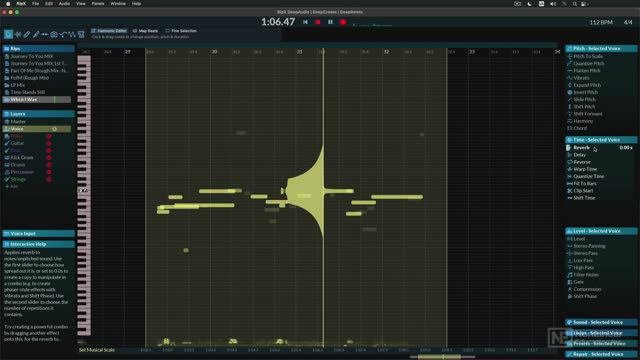Click the Gate effect
The height and width of the screenshot is (360, 640).
point(578,282)
